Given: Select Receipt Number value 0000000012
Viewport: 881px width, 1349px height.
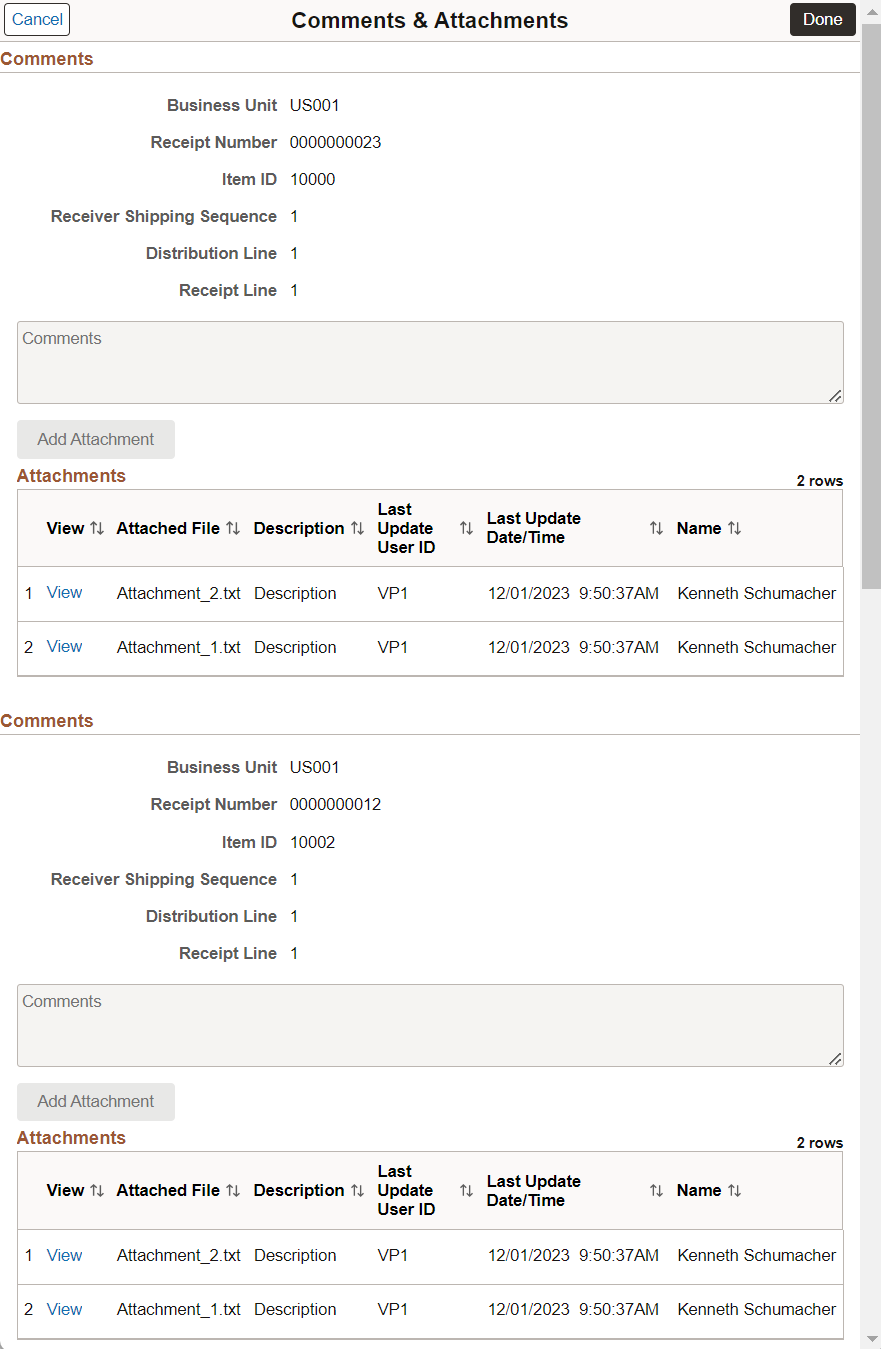Looking at the screenshot, I should coord(335,804).
